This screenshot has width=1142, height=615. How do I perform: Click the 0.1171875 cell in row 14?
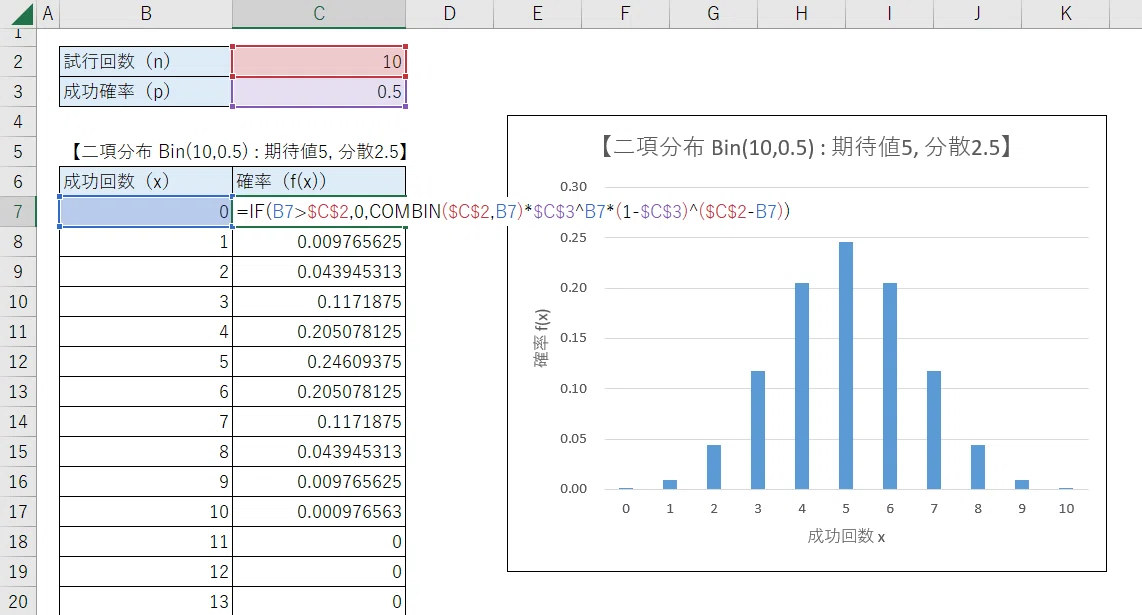[x=319, y=422]
